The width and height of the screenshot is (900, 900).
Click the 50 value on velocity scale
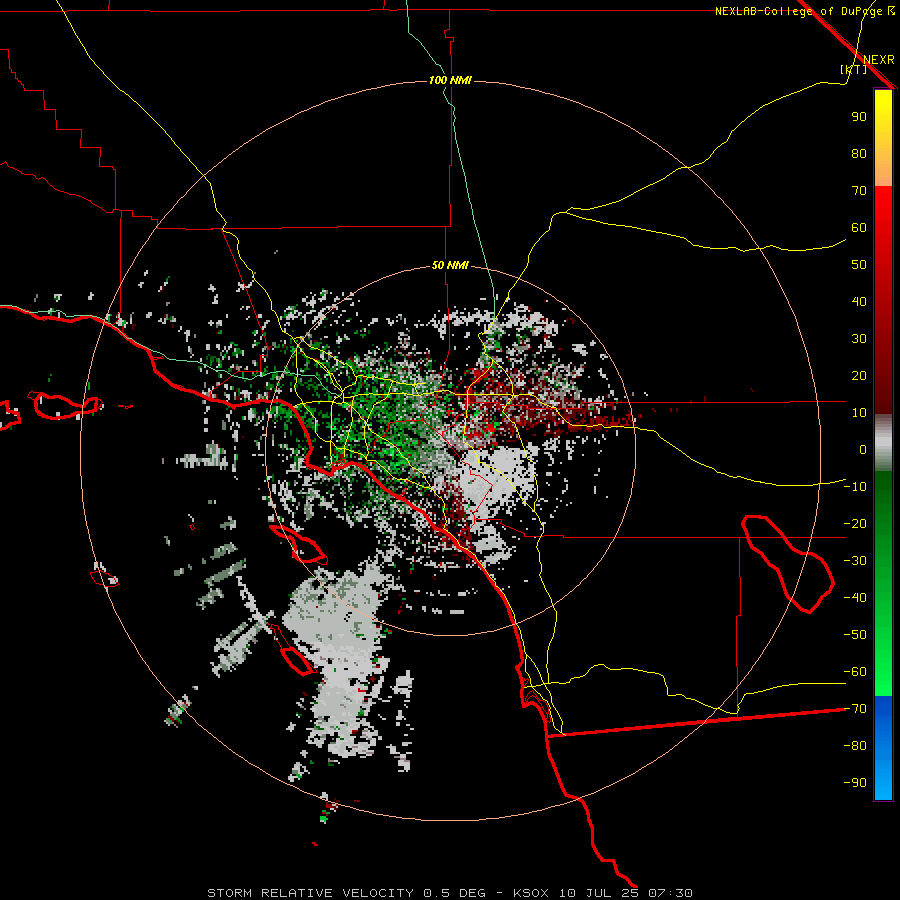[859, 265]
